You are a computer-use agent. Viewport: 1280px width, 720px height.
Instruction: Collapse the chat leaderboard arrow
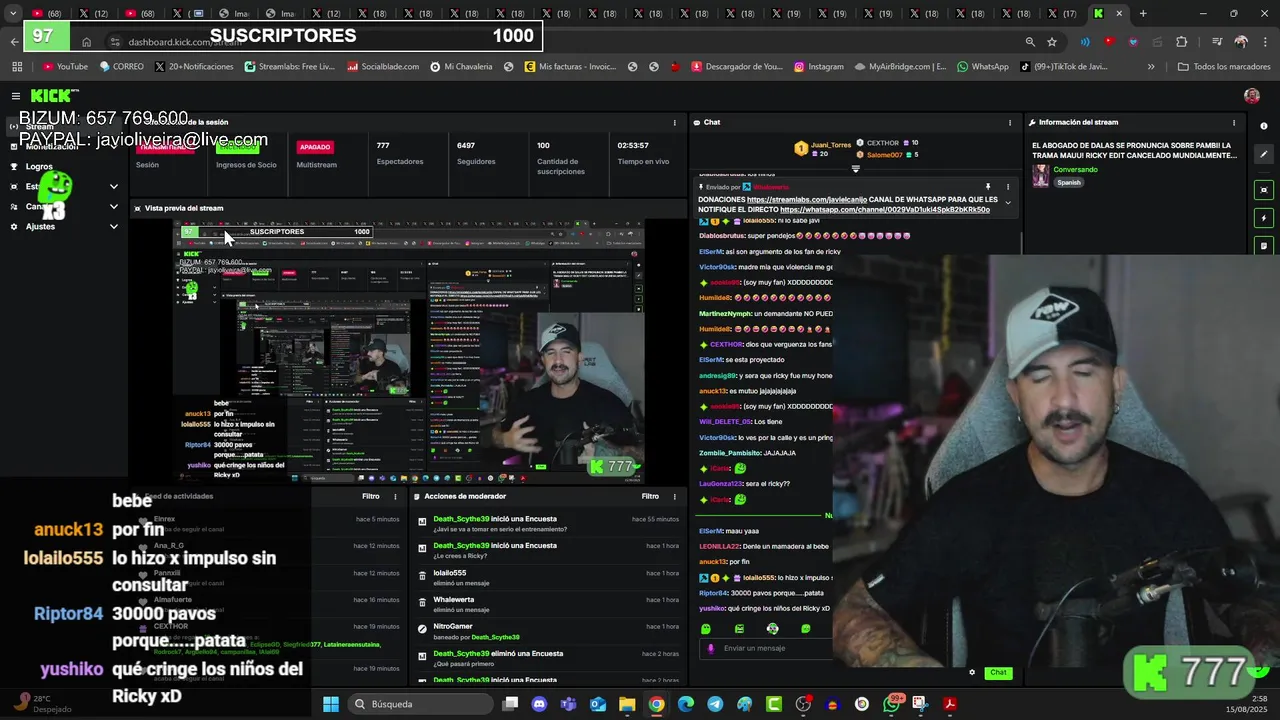855,169
